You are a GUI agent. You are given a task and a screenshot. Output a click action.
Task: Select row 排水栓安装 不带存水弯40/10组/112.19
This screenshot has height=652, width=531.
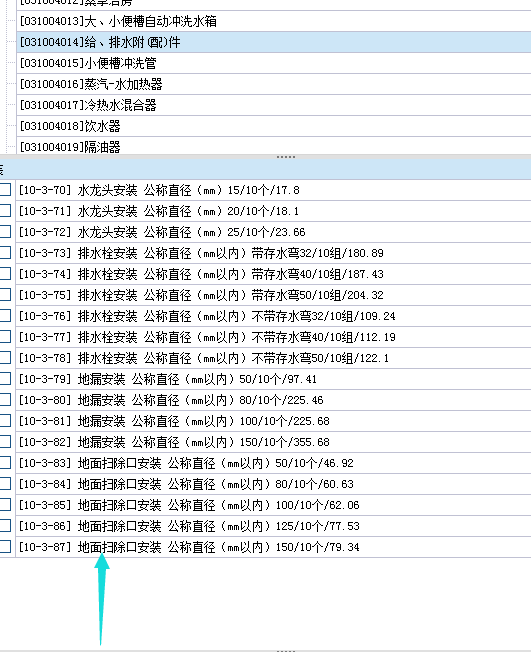click(273, 337)
